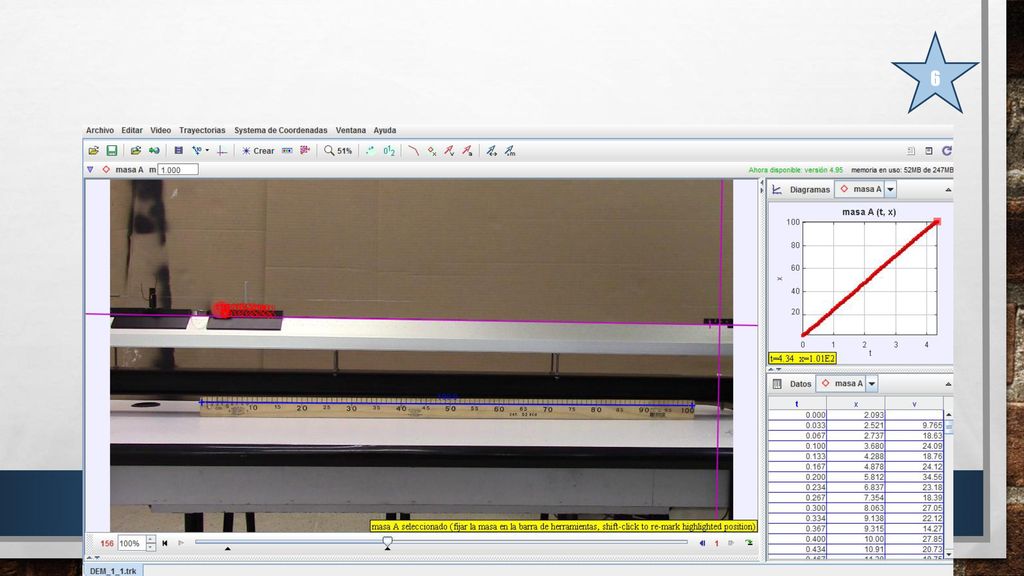This screenshot has height=576, width=1024.
Task: Click the memoria en uso indicator
Action: click(902, 170)
